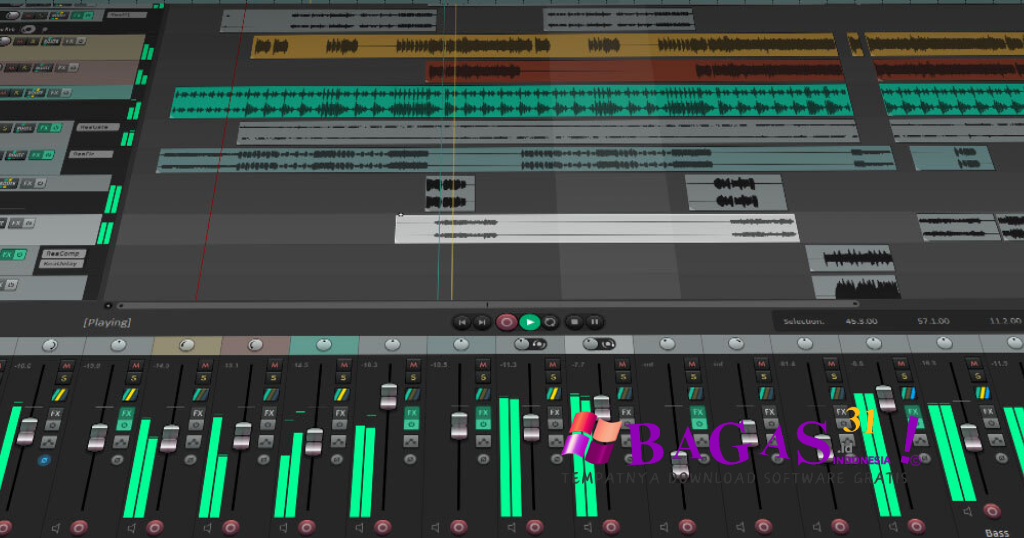Select the long yellow audio item

[x=544, y=46]
